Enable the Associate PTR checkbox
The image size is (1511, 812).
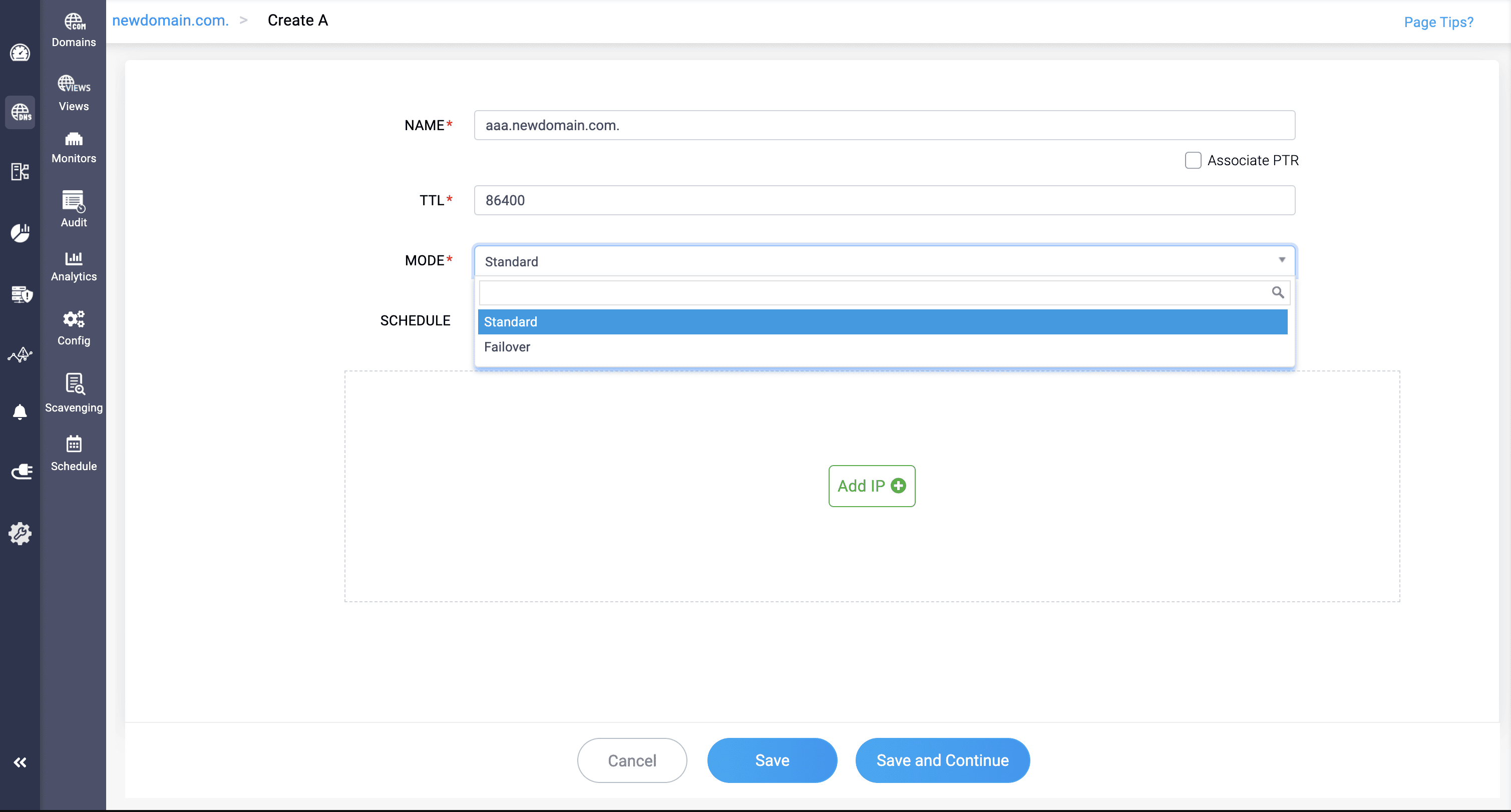pos(1193,160)
